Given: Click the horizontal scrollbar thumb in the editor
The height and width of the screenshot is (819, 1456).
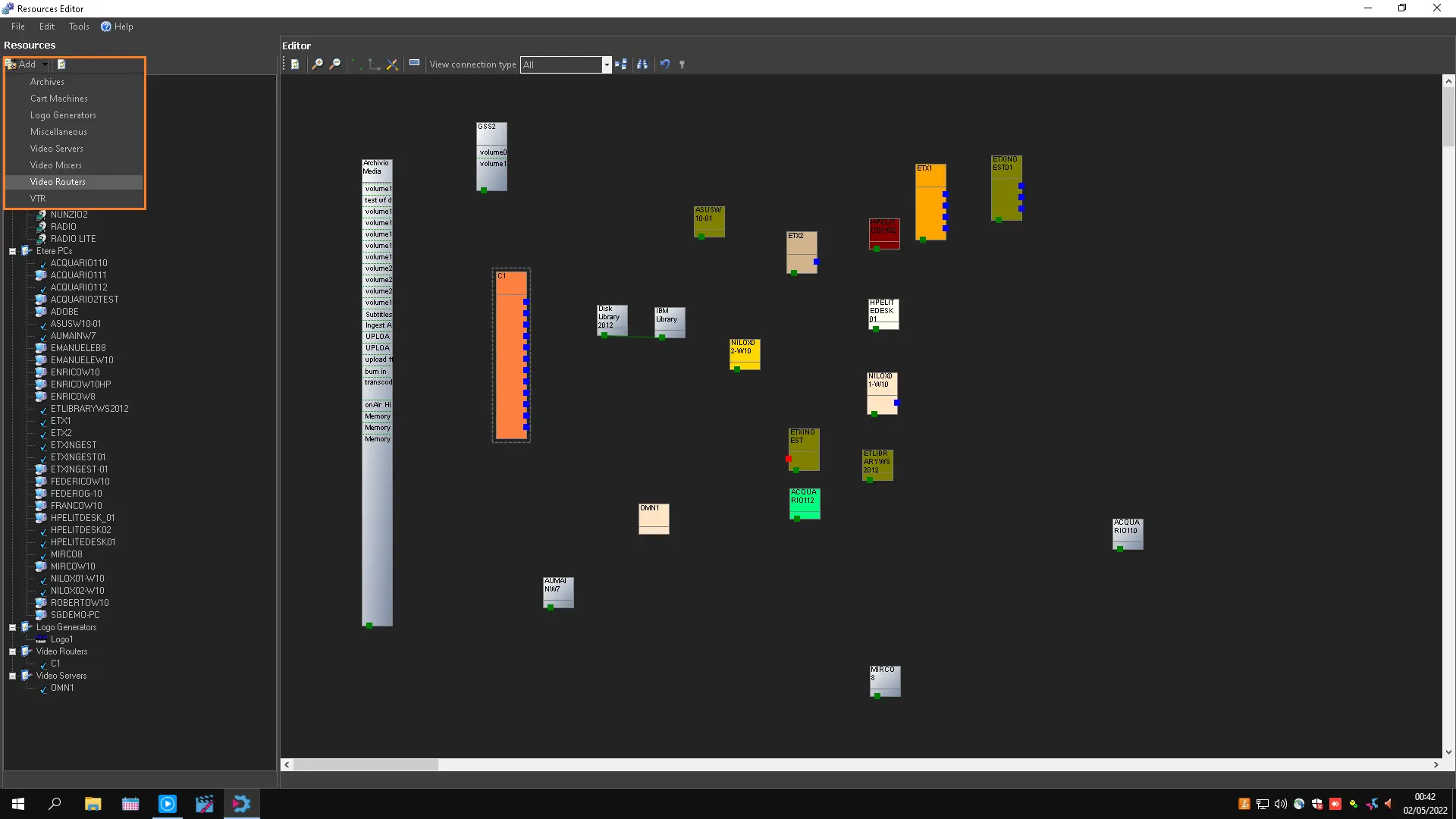Looking at the screenshot, I should point(366,764).
